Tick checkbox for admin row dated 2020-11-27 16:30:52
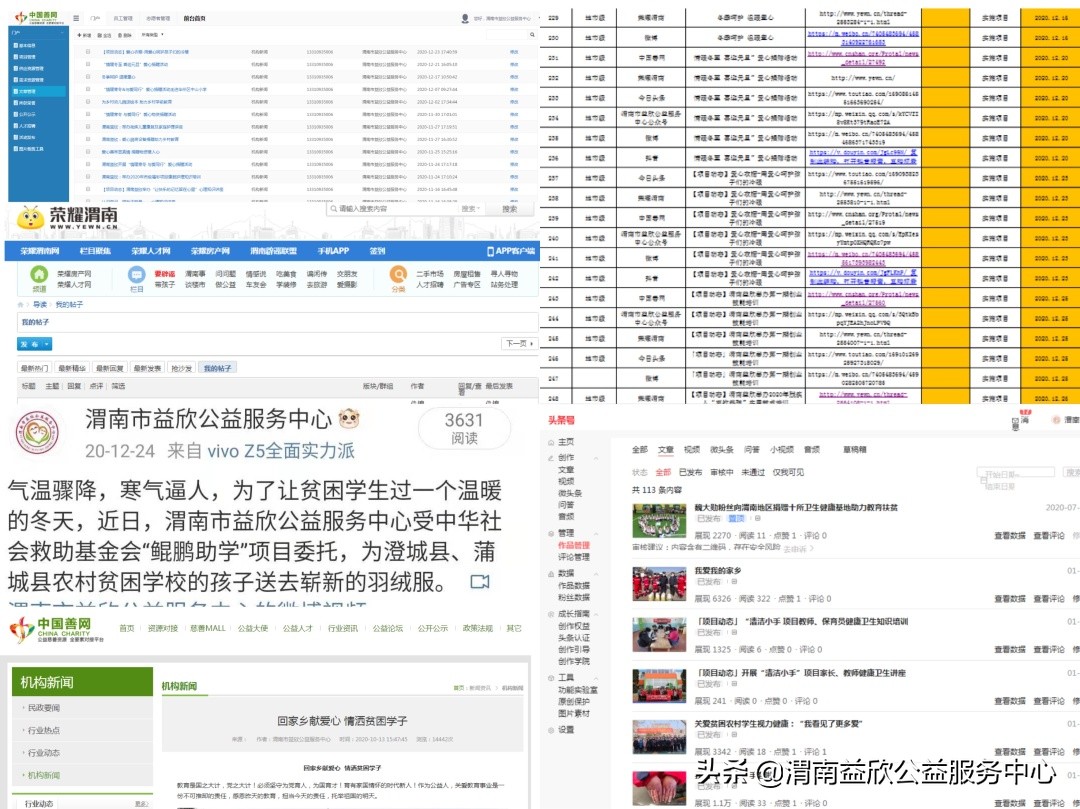This screenshot has height=809, width=1080. [x=87, y=139]
